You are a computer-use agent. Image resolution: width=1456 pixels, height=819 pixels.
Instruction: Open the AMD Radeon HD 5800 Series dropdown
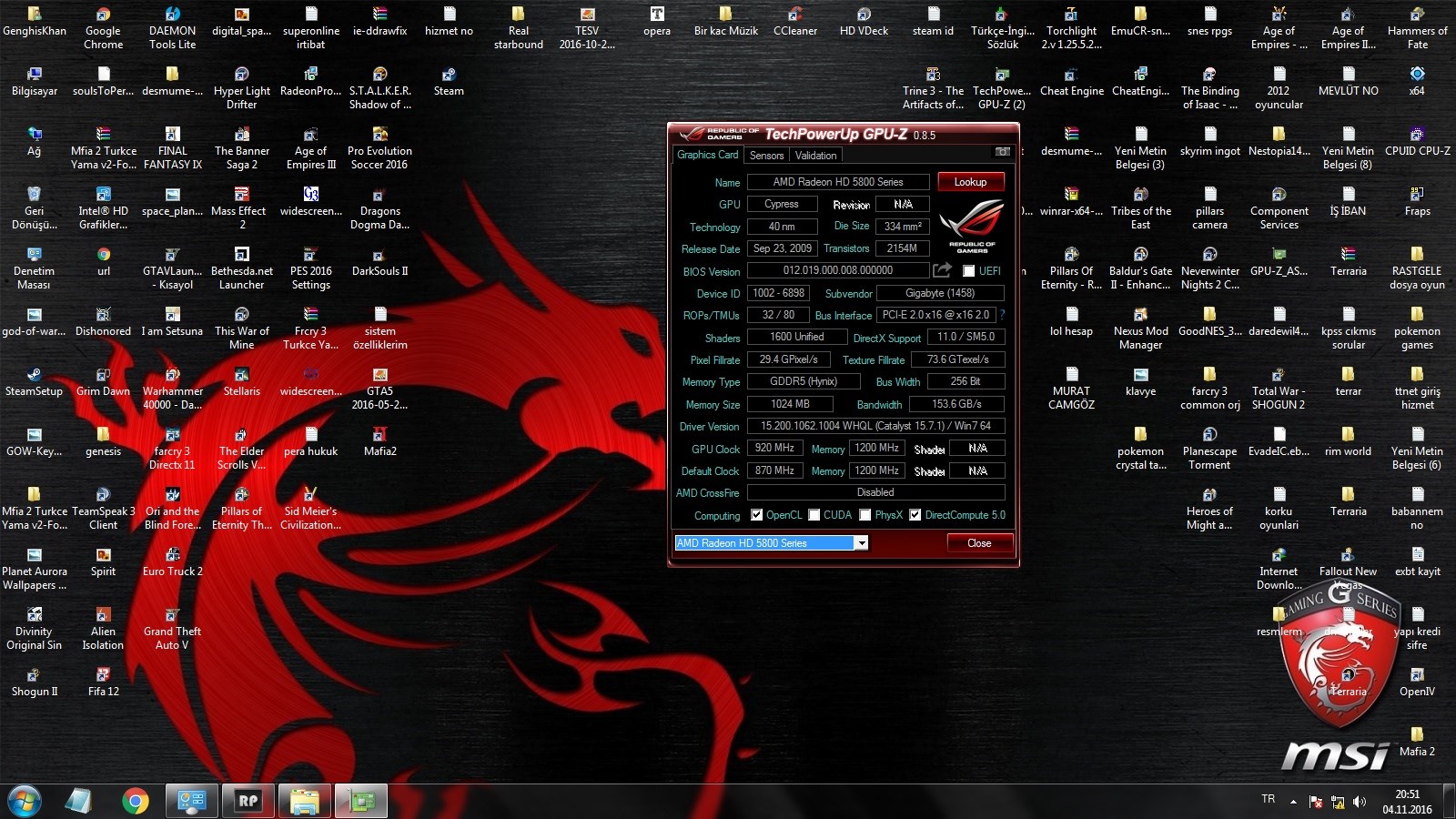click(860, 543)
